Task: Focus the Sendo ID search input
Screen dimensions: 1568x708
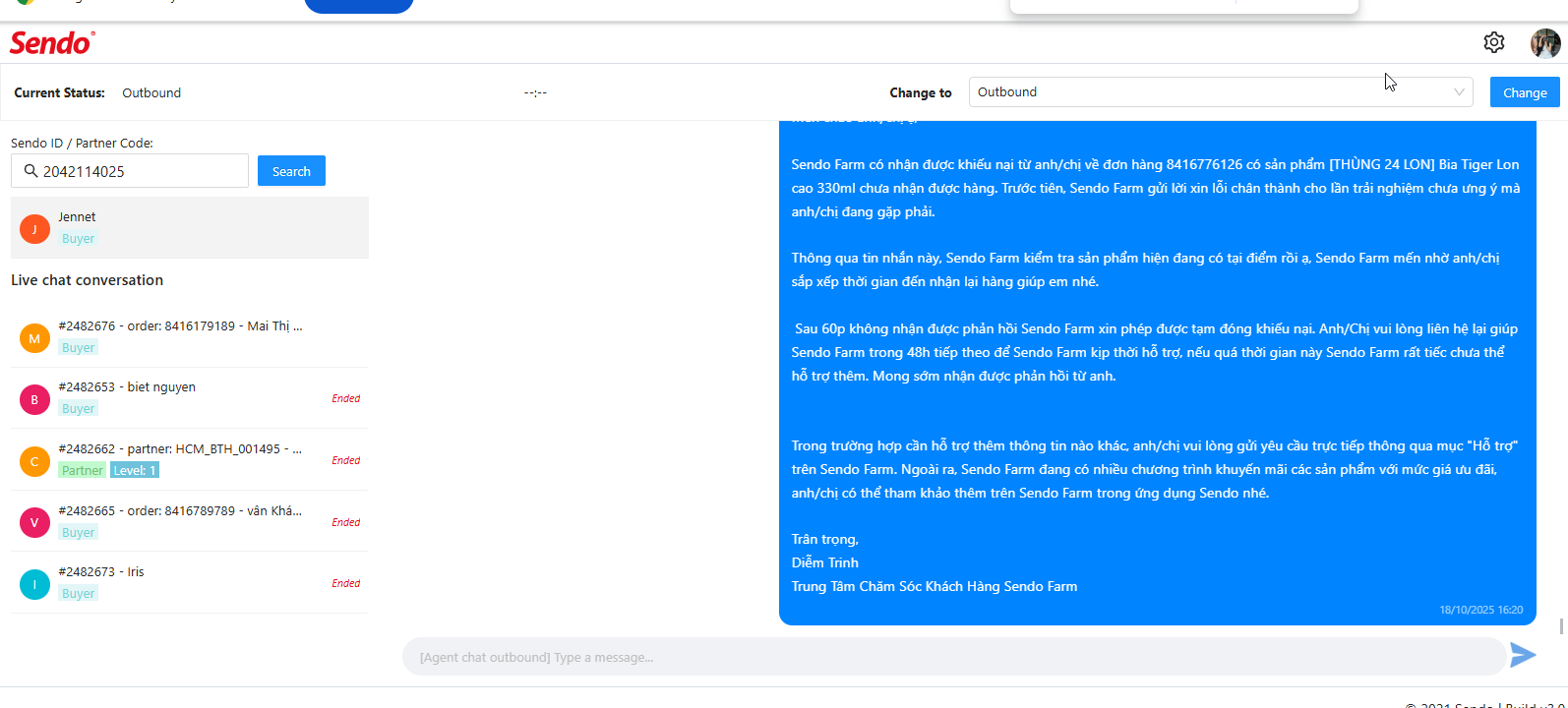Action: click(130, 171)
